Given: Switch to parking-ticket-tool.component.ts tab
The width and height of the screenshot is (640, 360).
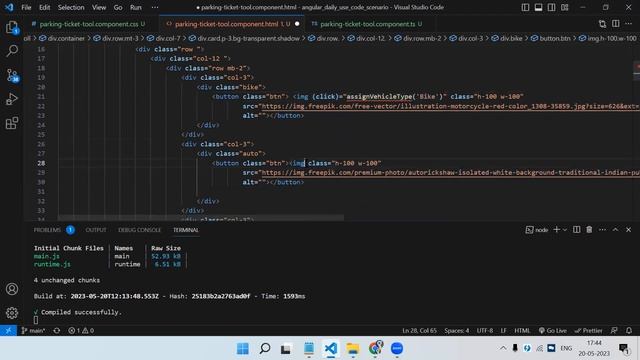Looking at the screenshot, I should coord(367,24).
